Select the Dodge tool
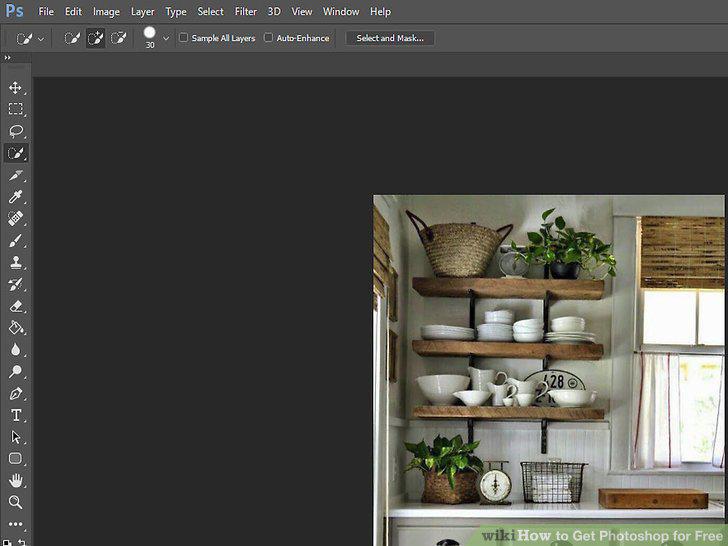Image resolution: width=728 pixels, height=546 pixels. tap(15, 371)
